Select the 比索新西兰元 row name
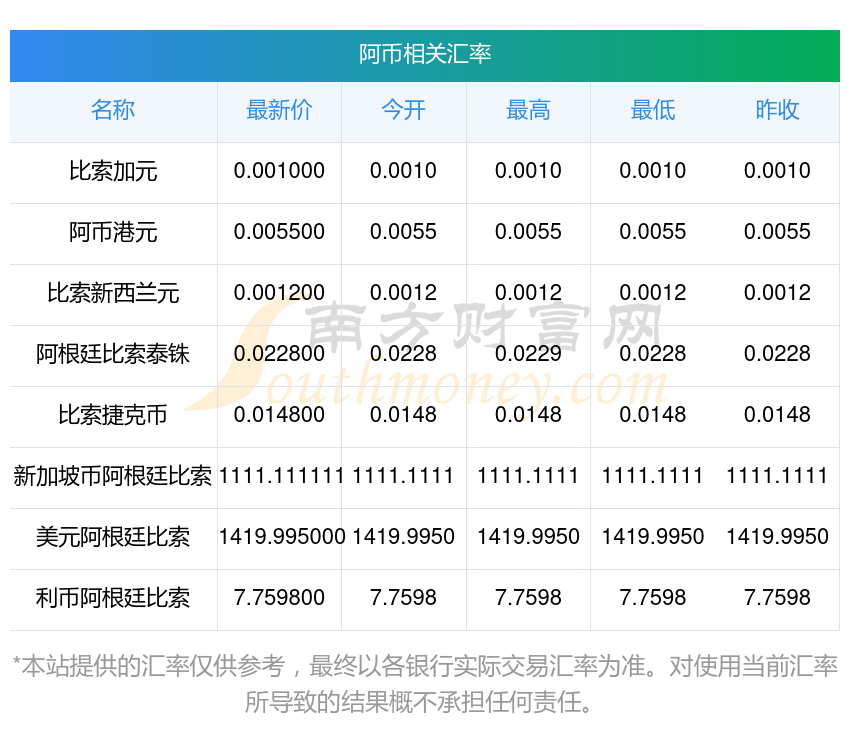Screen dimensions: 850x733 click(113, 293)
